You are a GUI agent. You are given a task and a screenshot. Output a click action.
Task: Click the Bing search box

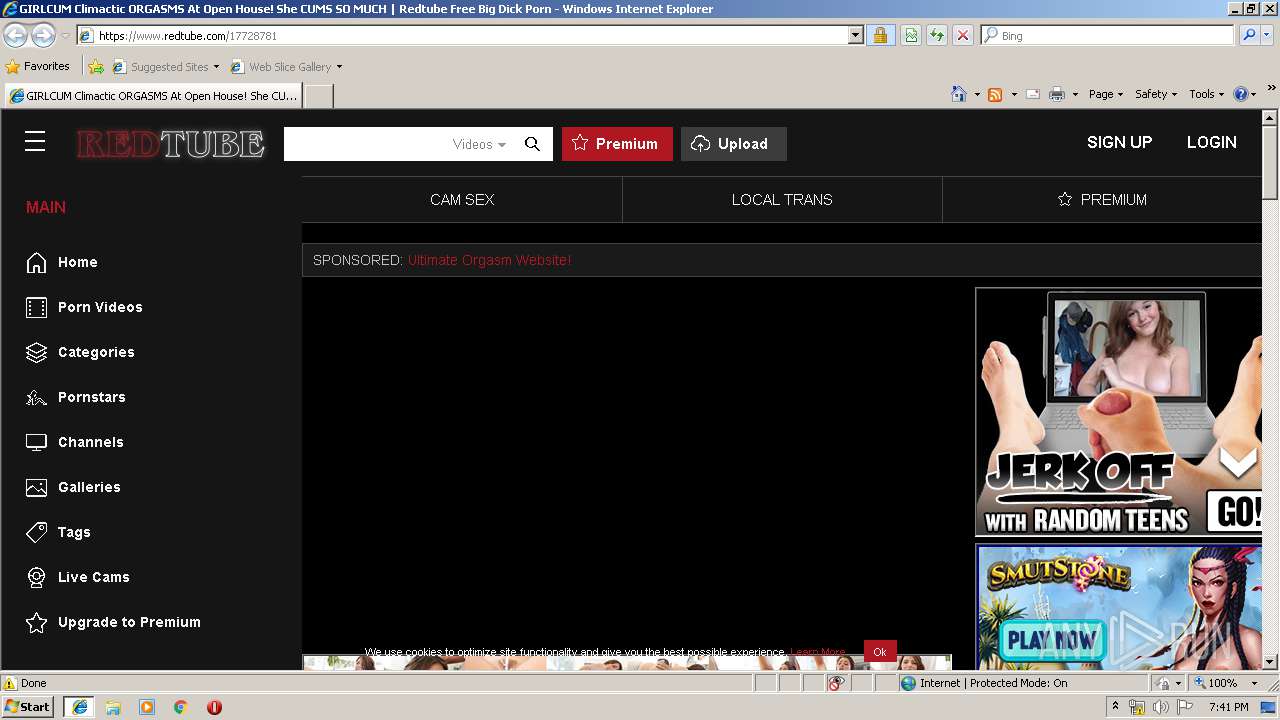point(1108,35)
